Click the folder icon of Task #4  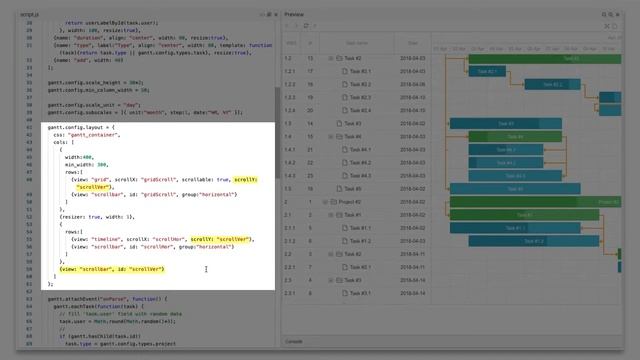(339, 137)
